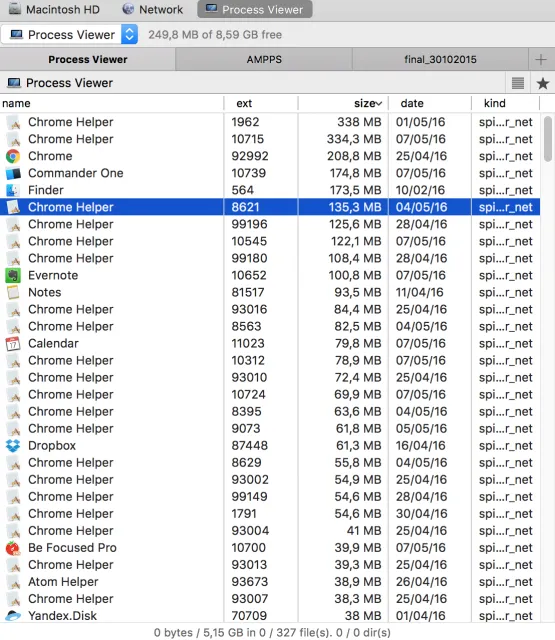Screen dimensions: 555x640
Task: Click the Evernote elephant icon
Action: (13, 276)
